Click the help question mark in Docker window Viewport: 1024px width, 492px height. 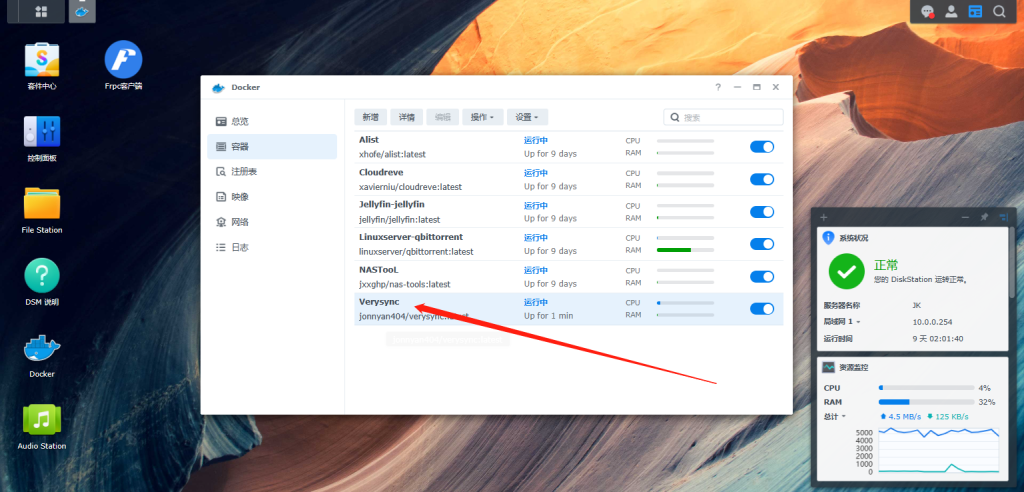pos(718,87)
